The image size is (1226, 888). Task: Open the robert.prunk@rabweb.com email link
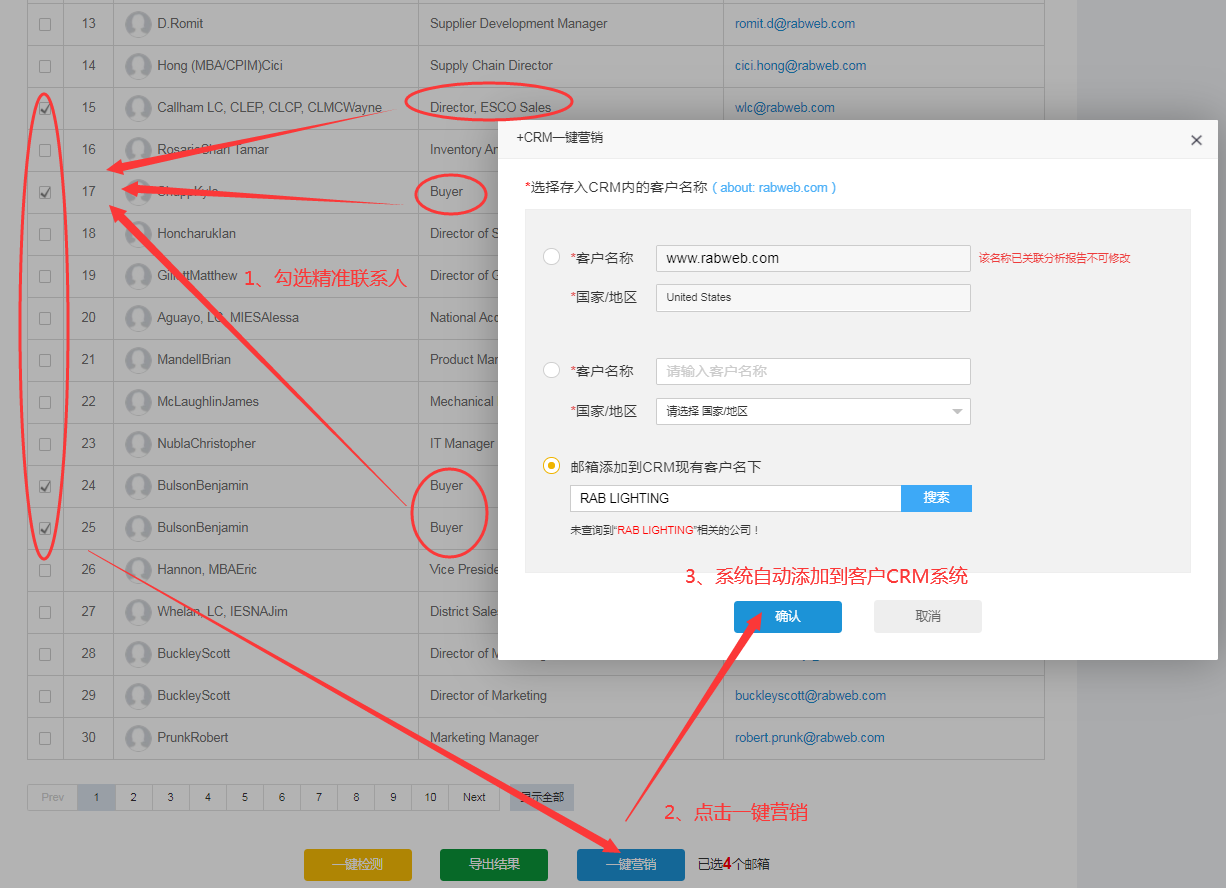(x=810, y=738)
